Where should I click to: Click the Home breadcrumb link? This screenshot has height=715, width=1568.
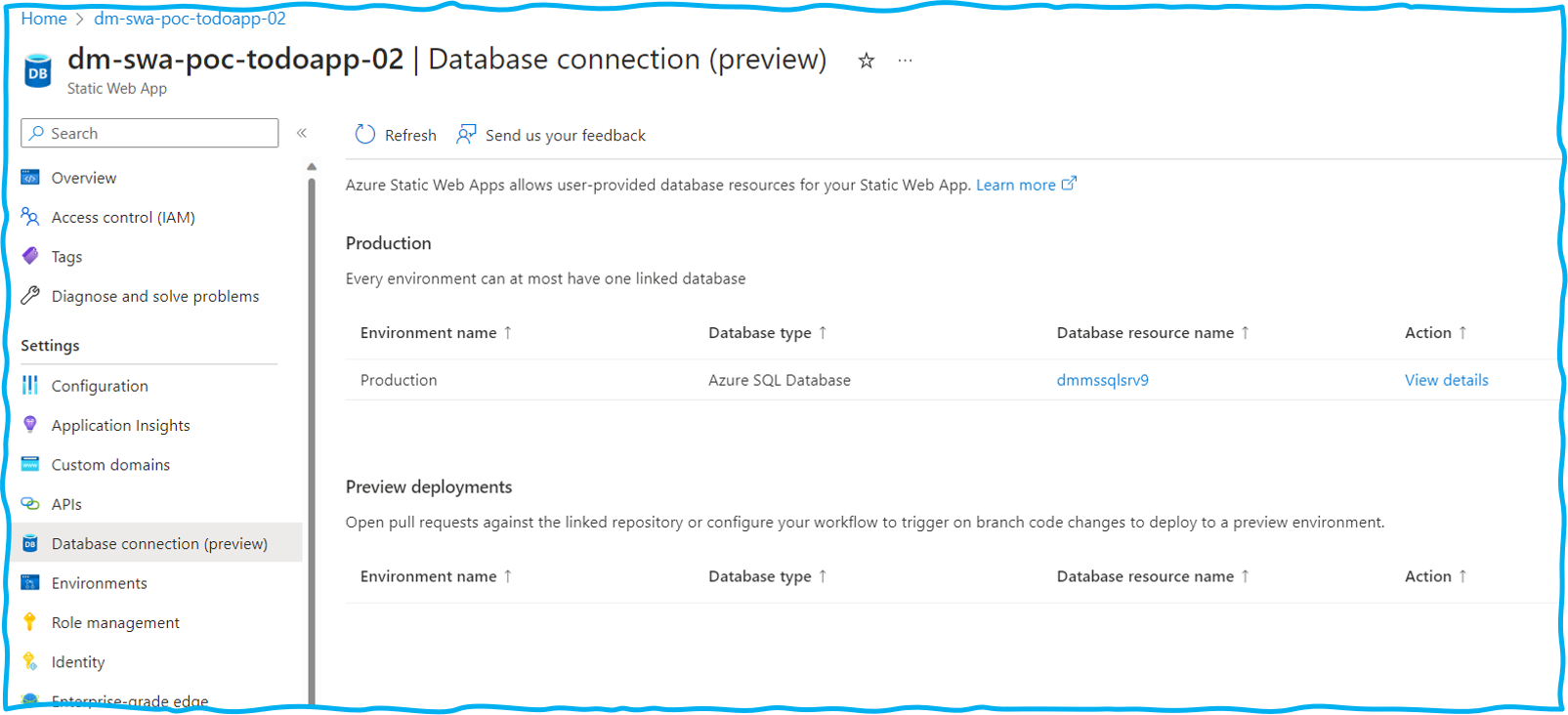coord(44,19)
